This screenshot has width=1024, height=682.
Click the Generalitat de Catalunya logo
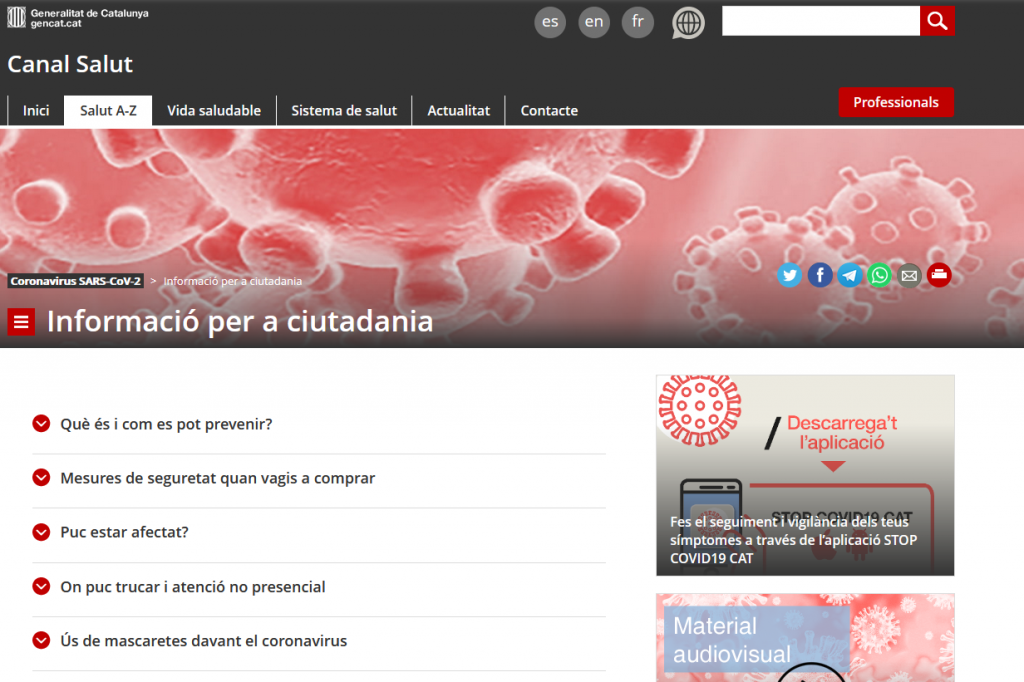click(x=78, y=17)
